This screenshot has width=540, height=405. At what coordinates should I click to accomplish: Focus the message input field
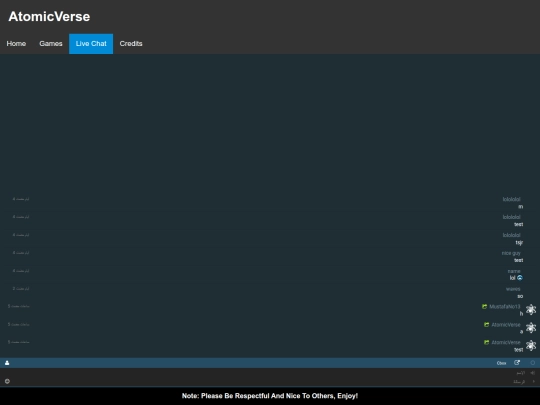tap(269, 382)
